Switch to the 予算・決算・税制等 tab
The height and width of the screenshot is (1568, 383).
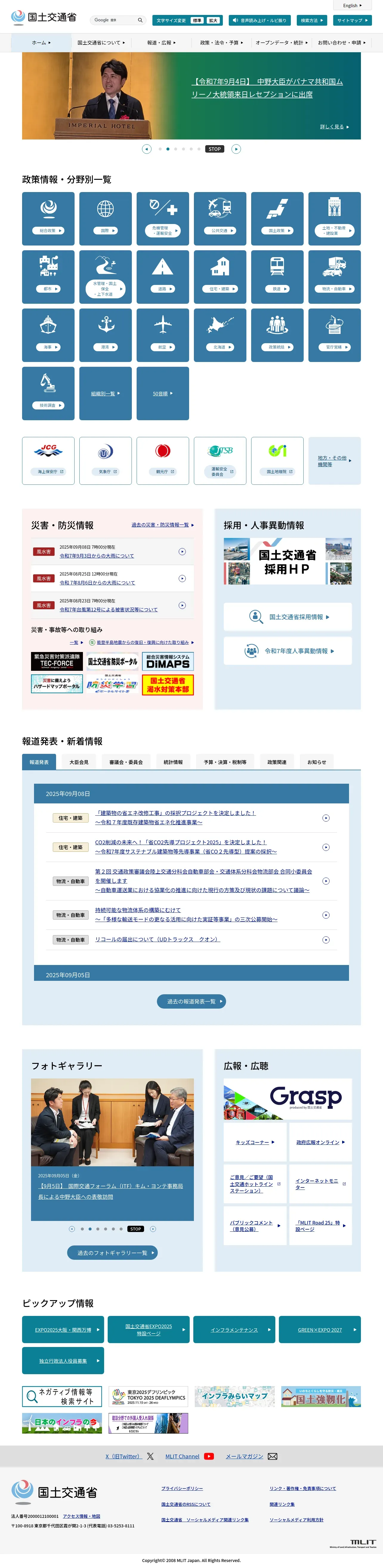click(225, 762)
